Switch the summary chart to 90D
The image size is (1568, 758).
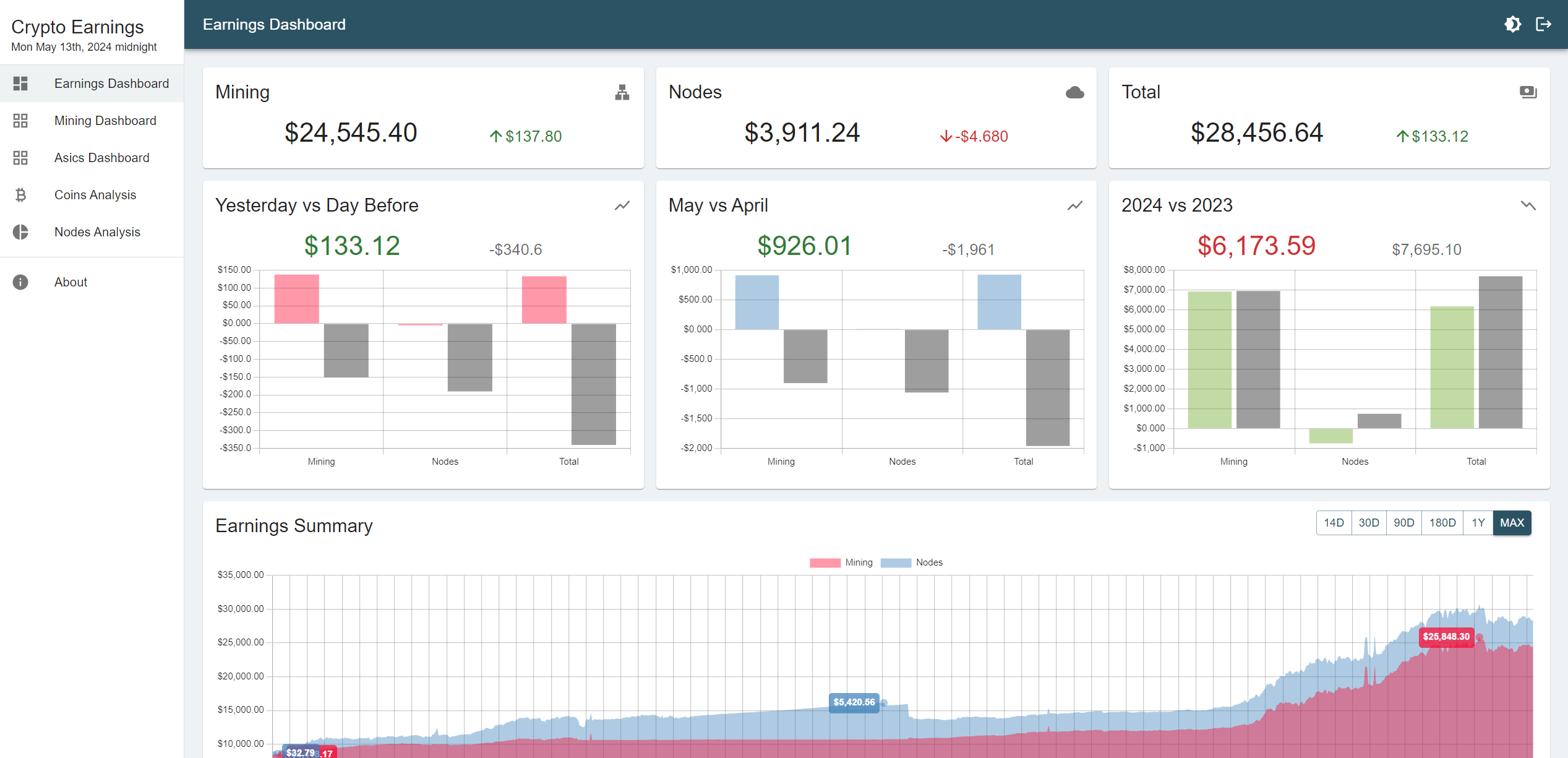[1403, 523]
